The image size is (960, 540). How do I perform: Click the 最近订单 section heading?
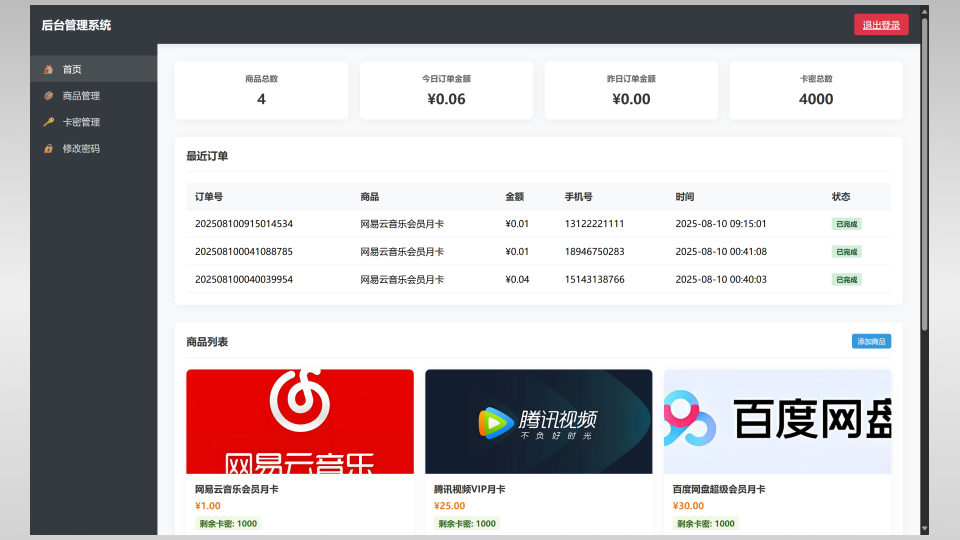click(207, 156)
